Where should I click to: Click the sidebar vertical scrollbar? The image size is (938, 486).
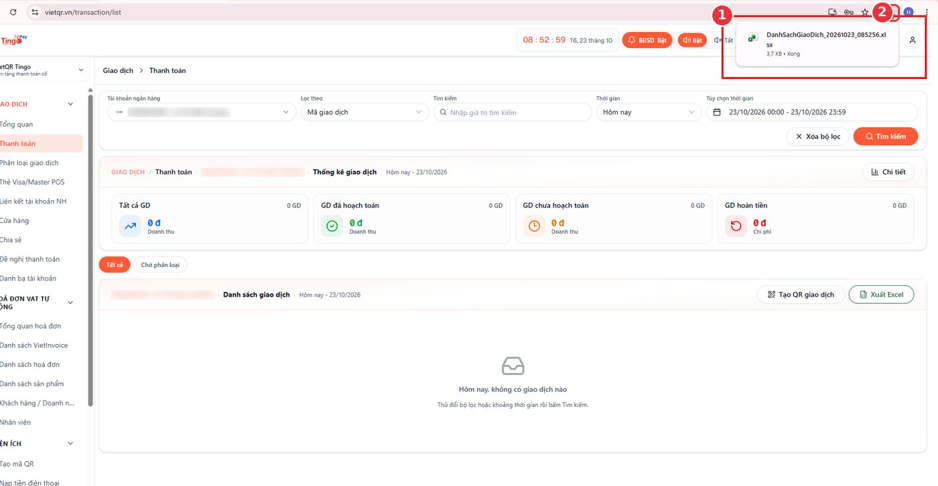click(90, 250)
